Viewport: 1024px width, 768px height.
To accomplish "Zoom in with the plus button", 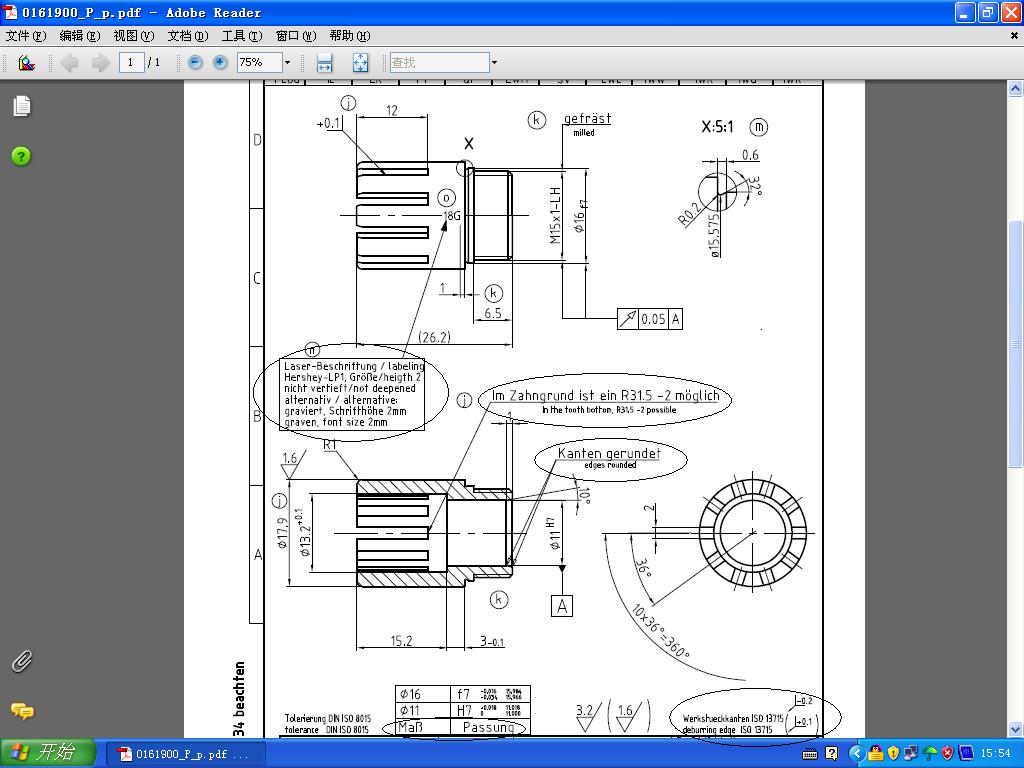I will [221, 63].
